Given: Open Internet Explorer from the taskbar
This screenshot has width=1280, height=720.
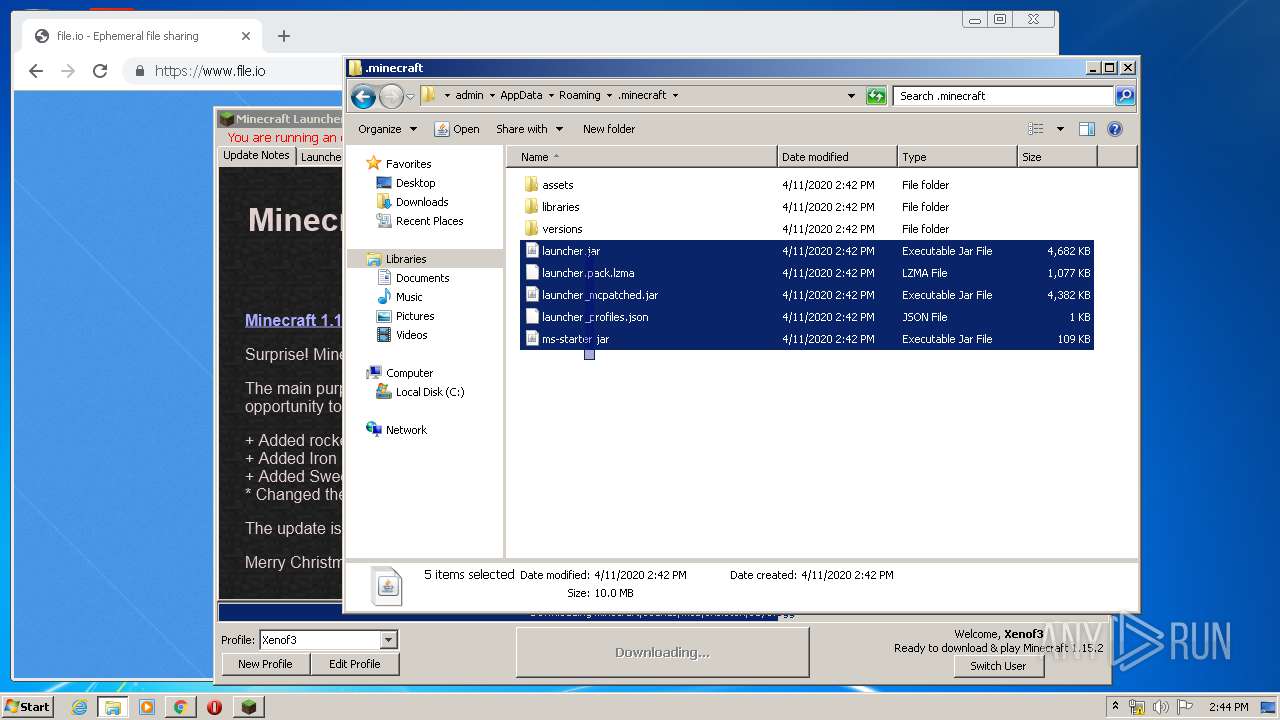Looking at the screenshot, I should tap(79, 707).
